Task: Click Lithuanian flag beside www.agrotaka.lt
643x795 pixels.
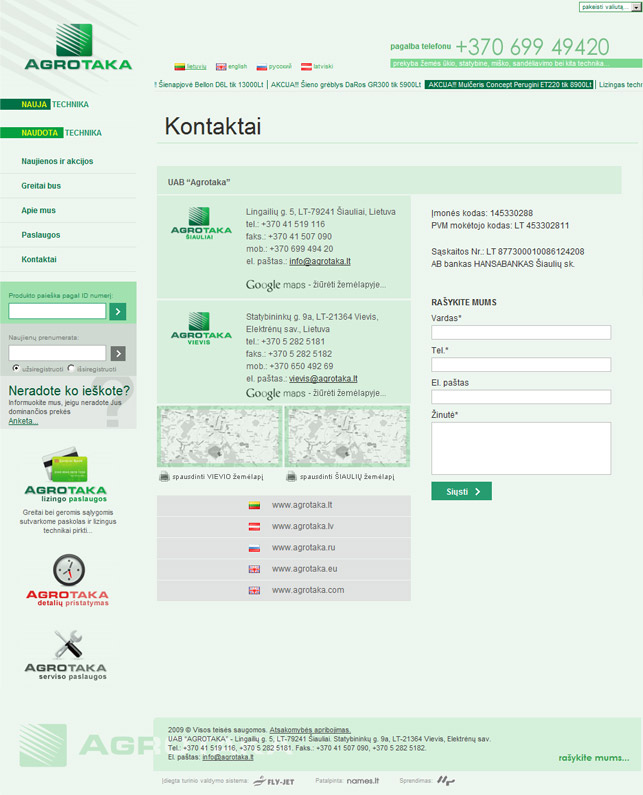Action: 254,505
